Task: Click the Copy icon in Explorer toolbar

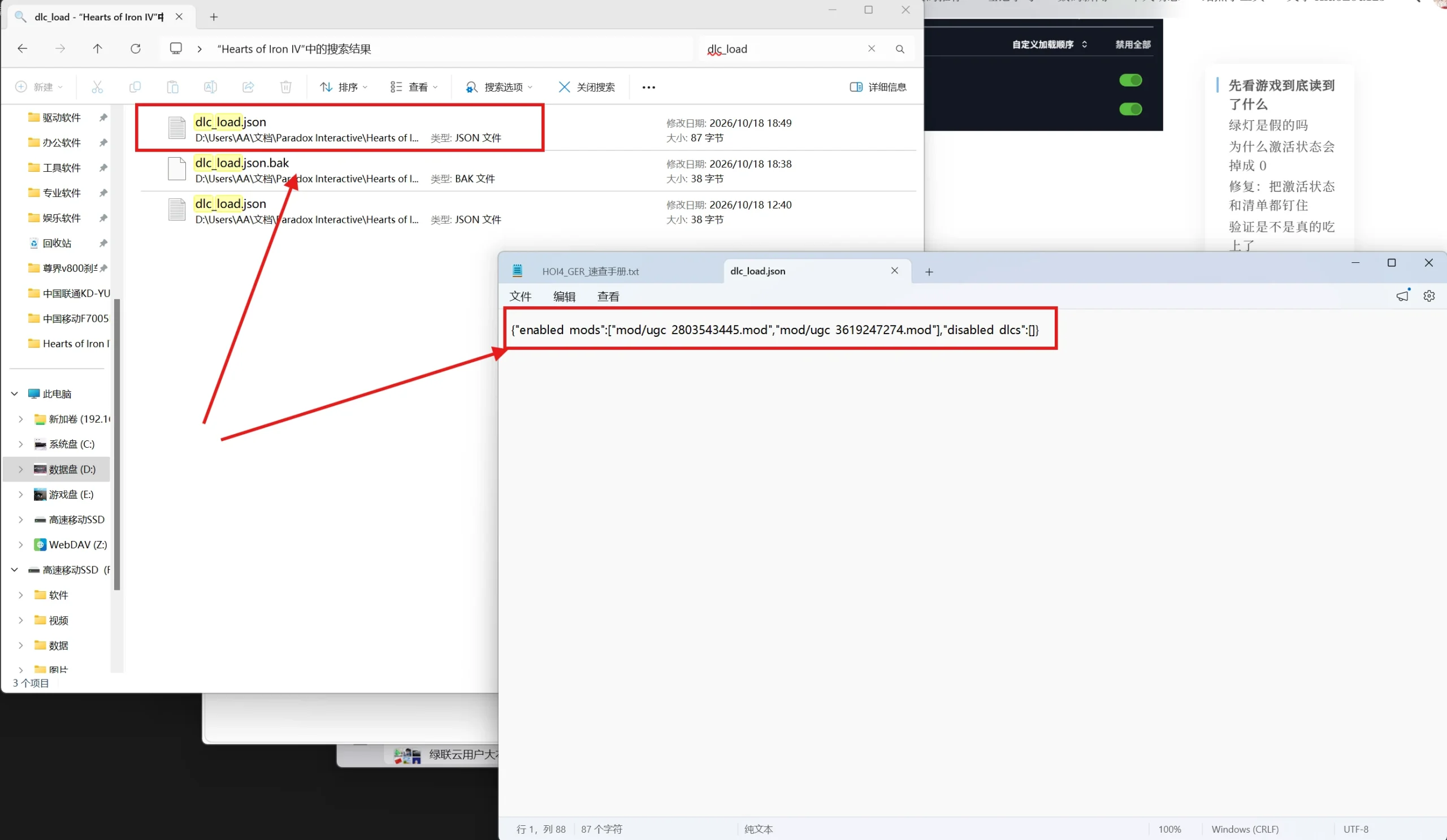Action: coord(135,86)
